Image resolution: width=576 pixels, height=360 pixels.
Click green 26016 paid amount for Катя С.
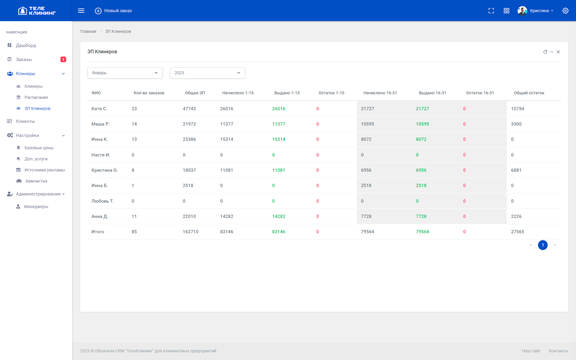tap(279, 109)
